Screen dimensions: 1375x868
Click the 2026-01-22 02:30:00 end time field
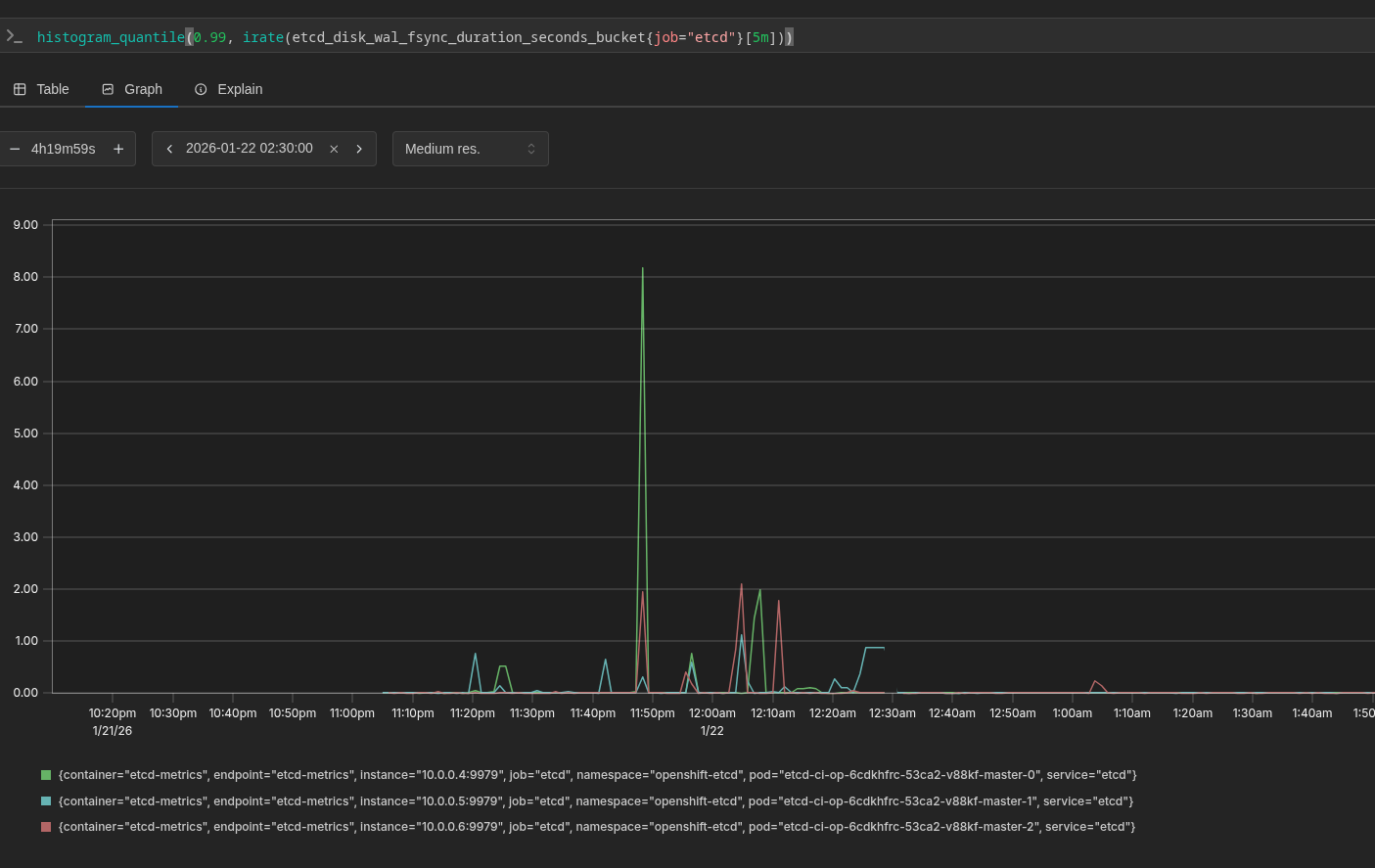250,149
